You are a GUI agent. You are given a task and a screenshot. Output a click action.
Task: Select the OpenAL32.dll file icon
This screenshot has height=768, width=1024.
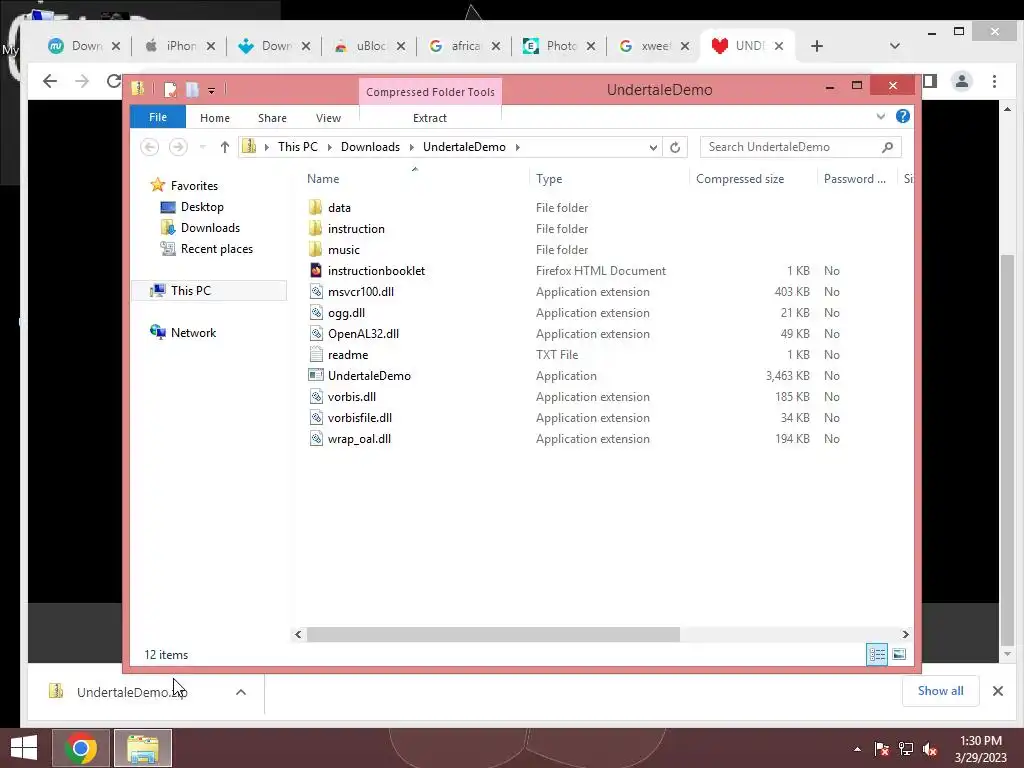click(x=315, y=334)
